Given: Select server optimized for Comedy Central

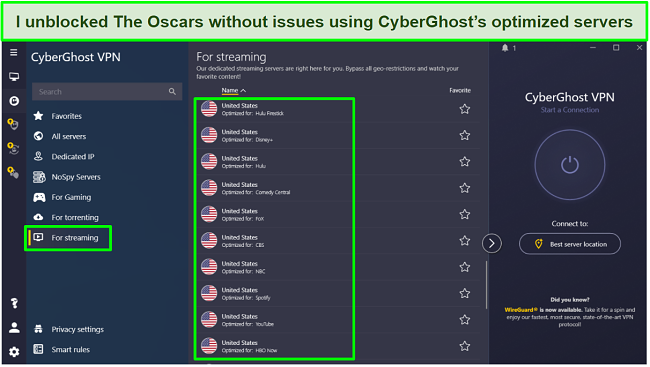Looking at the screenshot, I should tap(338, 188).
